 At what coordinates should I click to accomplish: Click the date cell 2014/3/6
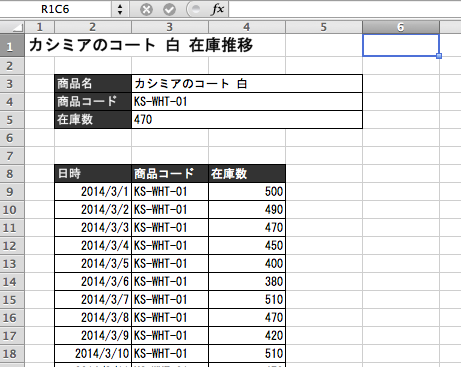click(93, 282)
